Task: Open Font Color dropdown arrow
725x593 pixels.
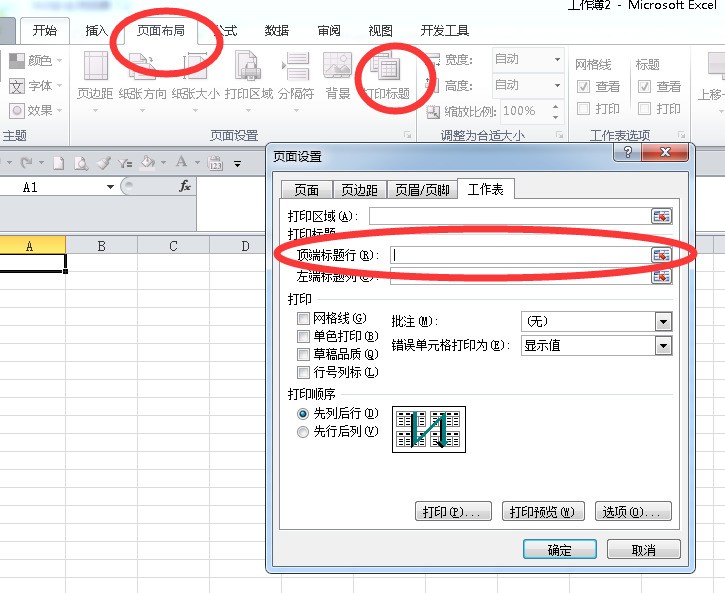Action: (x=197, y=163)
